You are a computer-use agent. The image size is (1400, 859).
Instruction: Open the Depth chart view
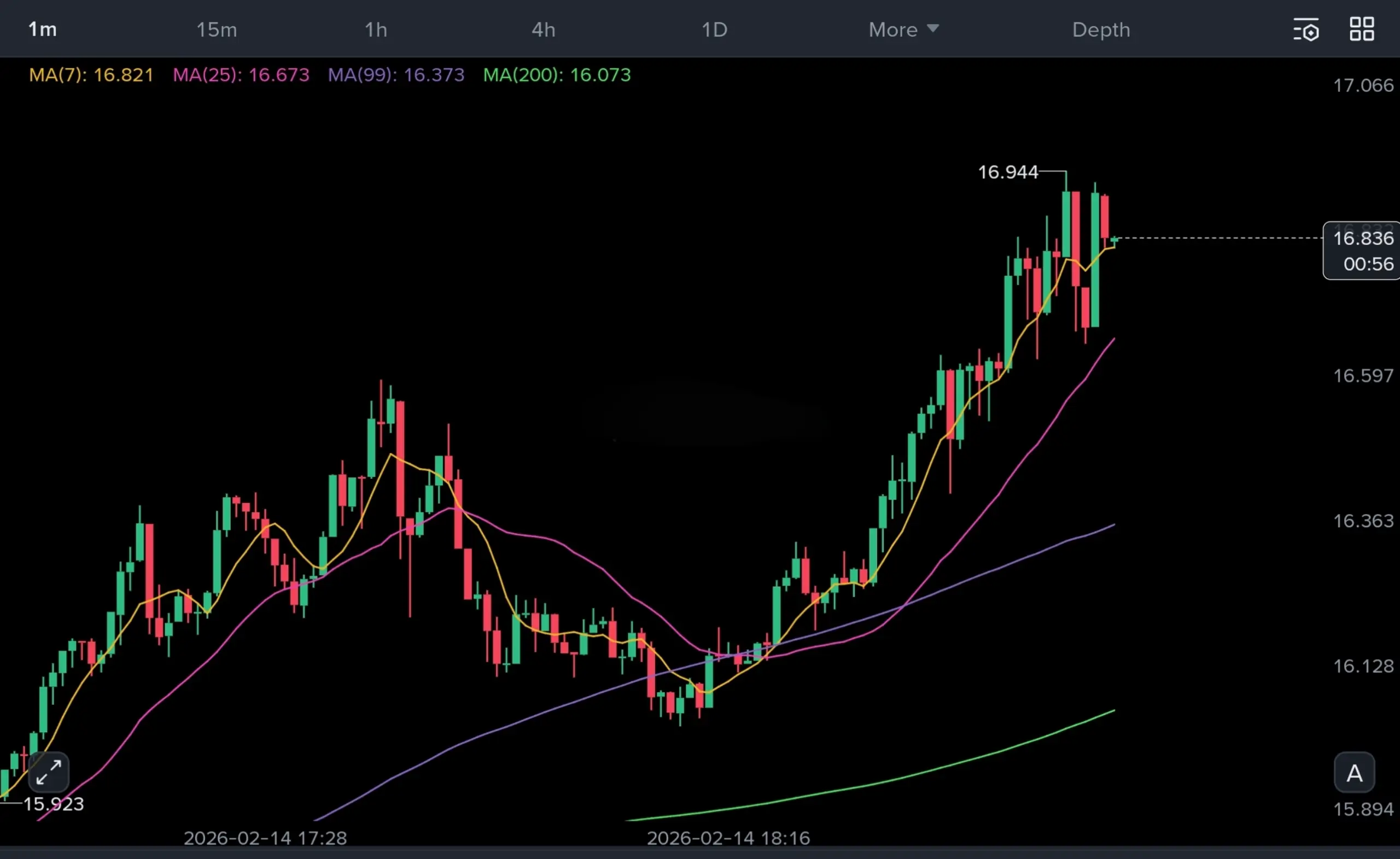(x=1100, y=30)
